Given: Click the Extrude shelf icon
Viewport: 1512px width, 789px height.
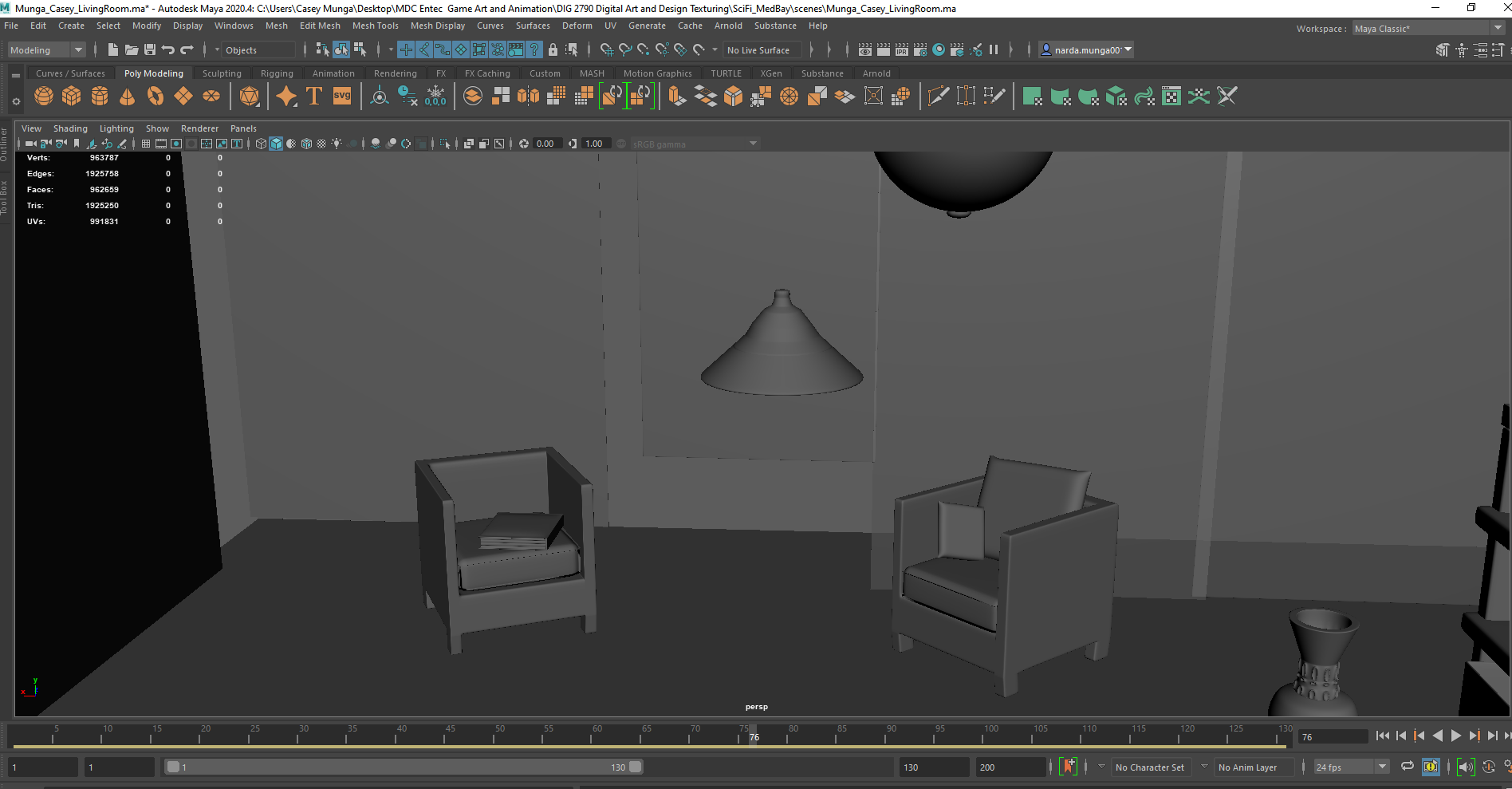Looking at the screenshot, I should pyautogui.click(x=677, y=97).
